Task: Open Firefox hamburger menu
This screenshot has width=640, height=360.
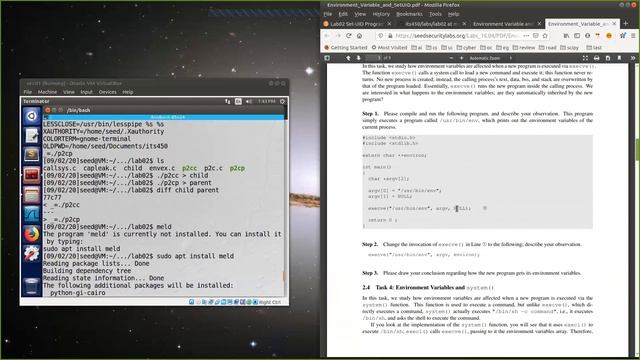Action: tap(633, 36)
